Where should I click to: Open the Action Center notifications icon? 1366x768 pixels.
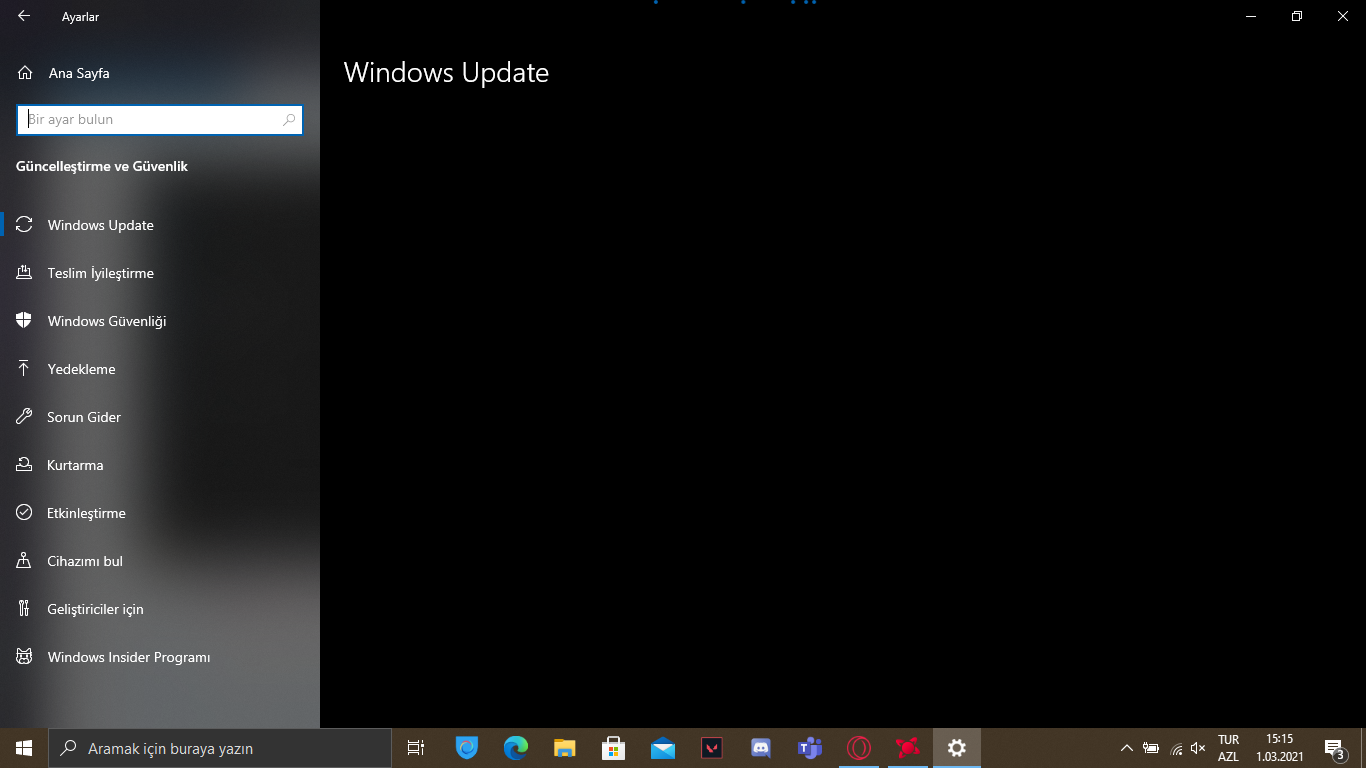tap(1334, 748)
